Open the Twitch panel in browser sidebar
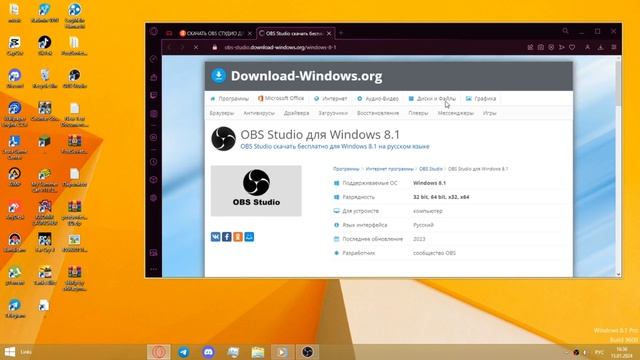This screenshot has height=360, width=640. 154,95
